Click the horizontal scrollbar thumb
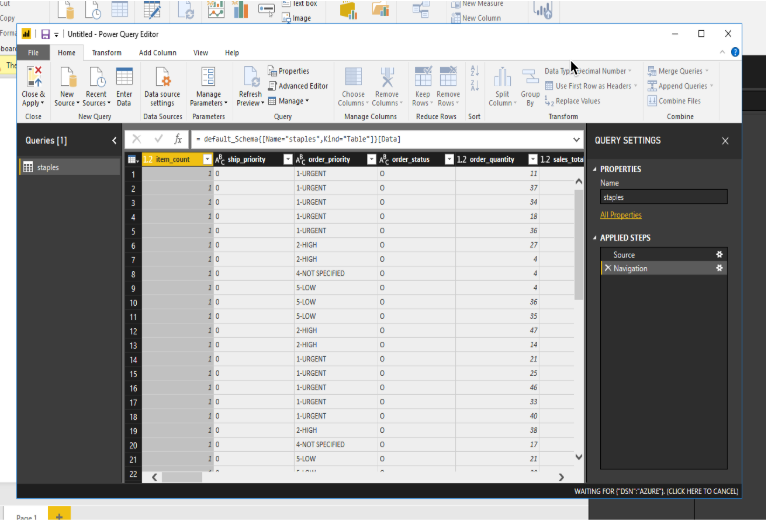767x522 pixels. point(182,477)
